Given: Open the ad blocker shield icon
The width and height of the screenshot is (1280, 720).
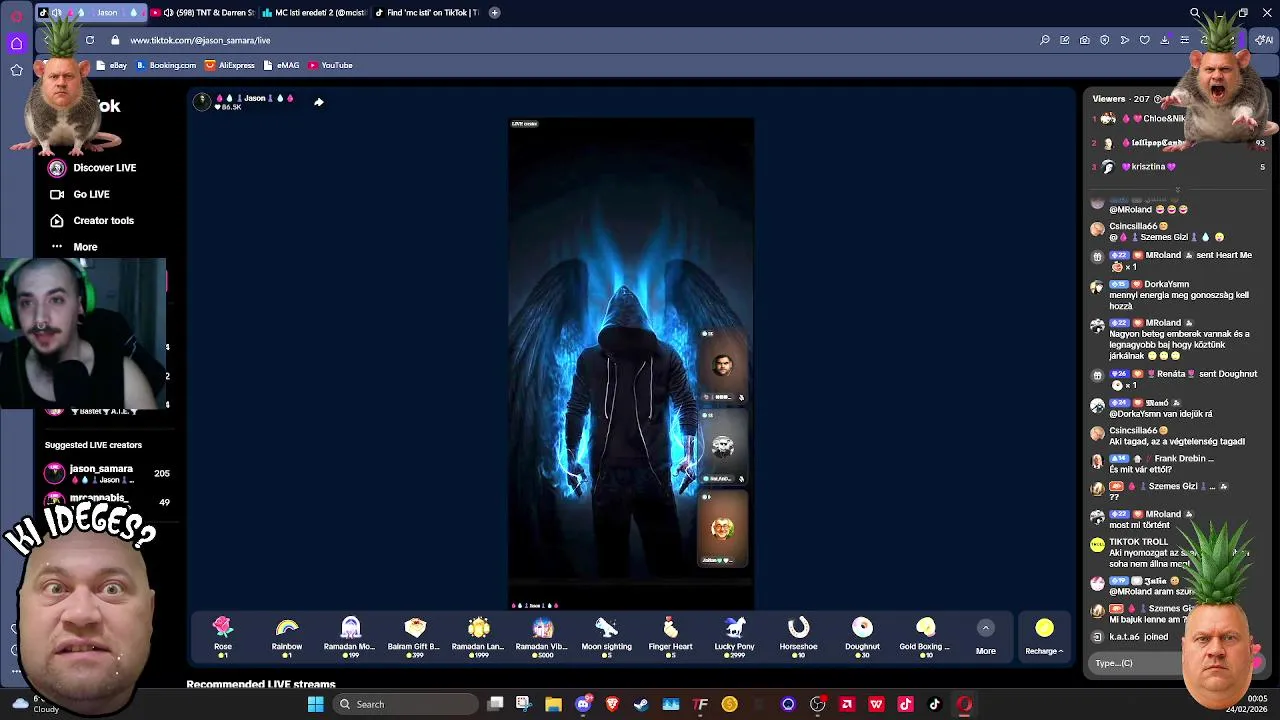Looking at the screenshot, I should click(x=1105, y=40).
